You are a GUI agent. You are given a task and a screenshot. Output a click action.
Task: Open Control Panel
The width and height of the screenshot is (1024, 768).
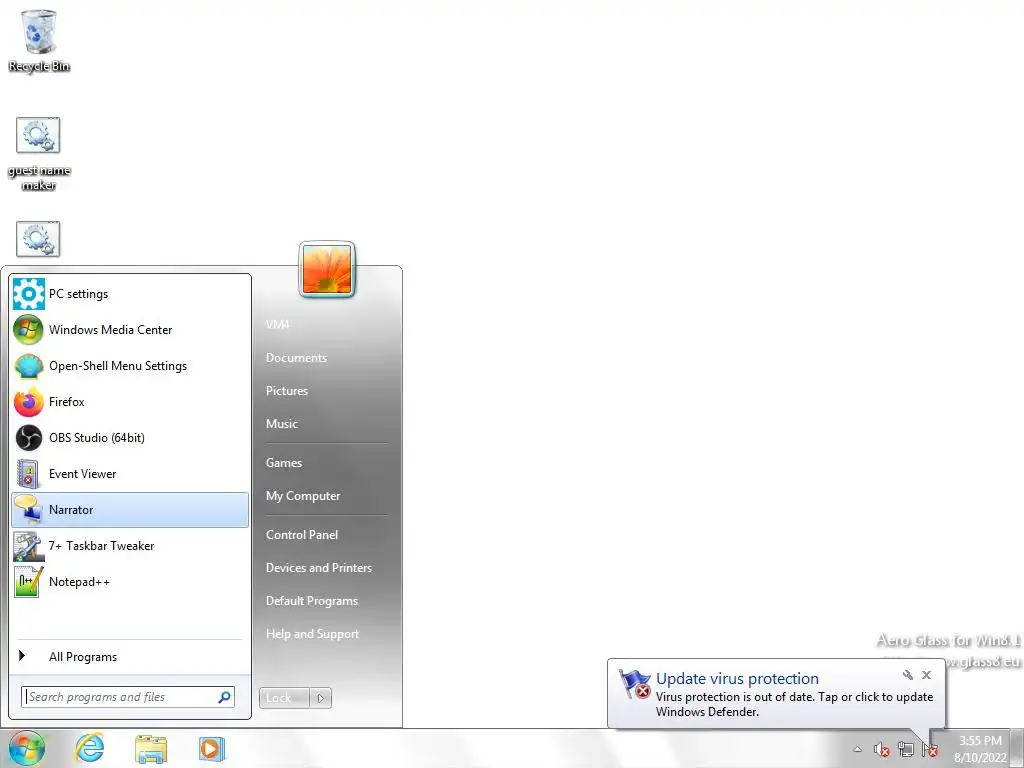(302, 535)
